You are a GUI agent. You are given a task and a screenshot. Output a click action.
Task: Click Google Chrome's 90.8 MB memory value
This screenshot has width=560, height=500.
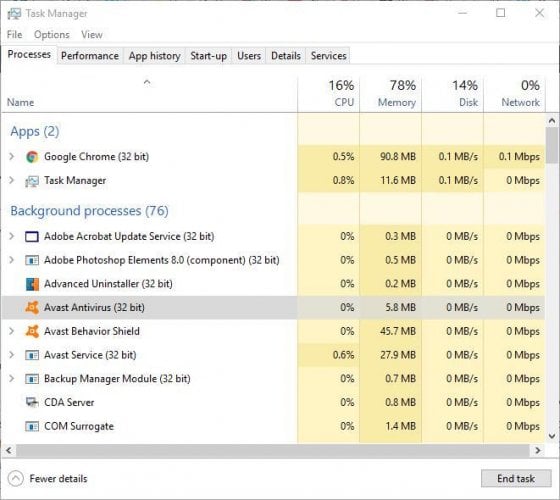(x=398, y=157)
